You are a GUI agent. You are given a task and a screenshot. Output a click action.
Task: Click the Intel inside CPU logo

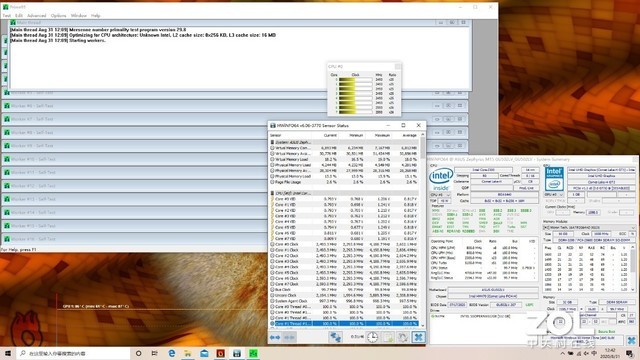[440, 179]
